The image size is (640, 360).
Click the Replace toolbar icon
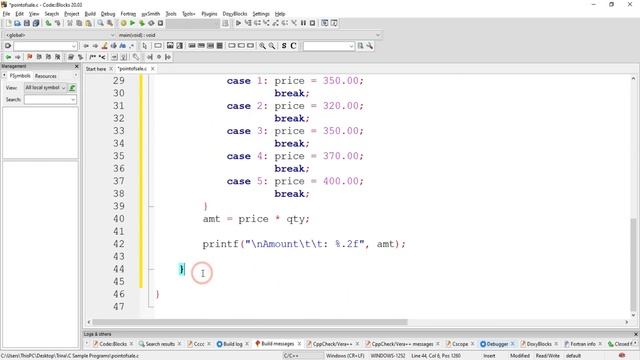[110, 23]
